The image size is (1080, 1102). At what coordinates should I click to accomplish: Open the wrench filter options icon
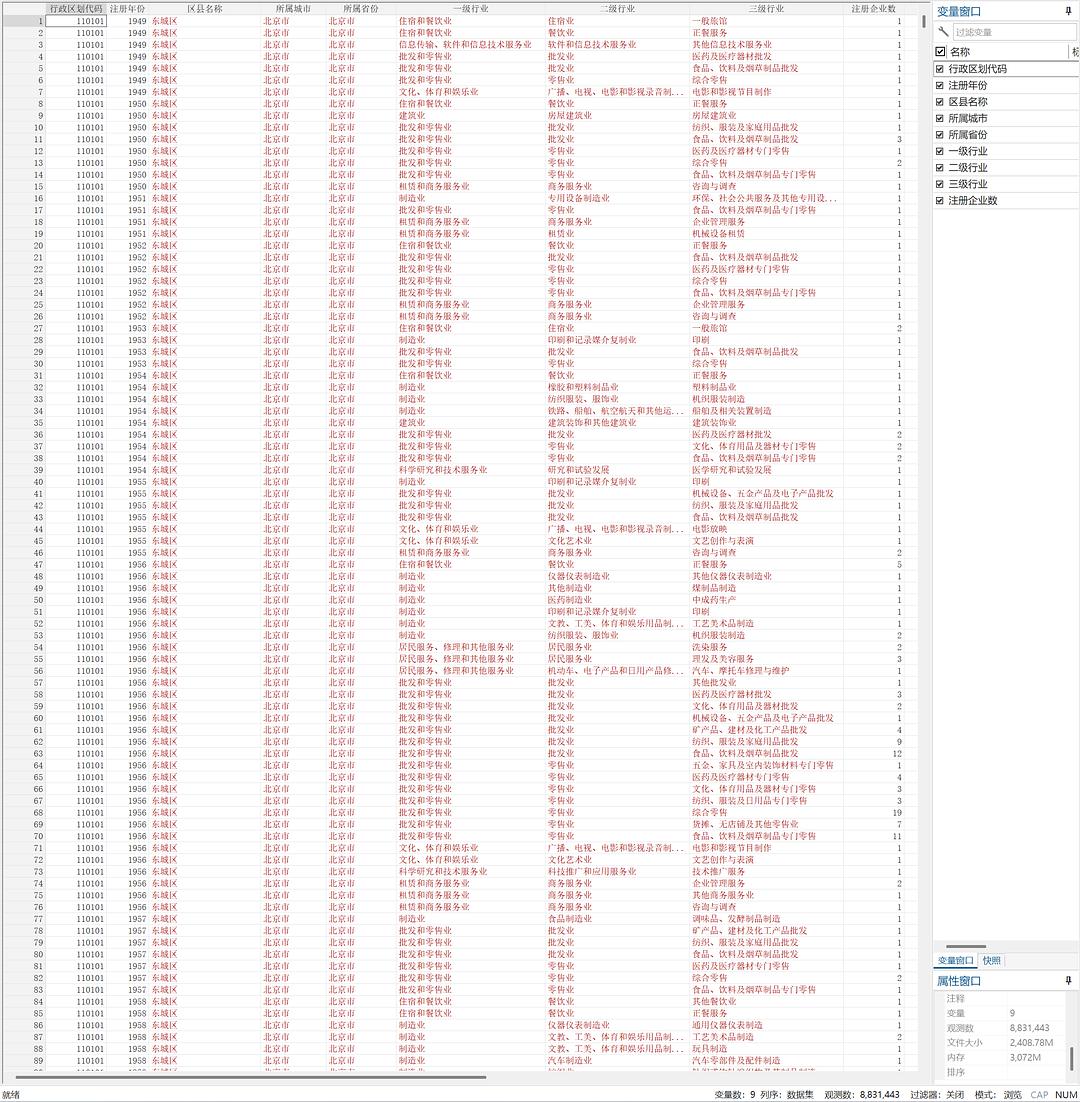coord(943,32)
